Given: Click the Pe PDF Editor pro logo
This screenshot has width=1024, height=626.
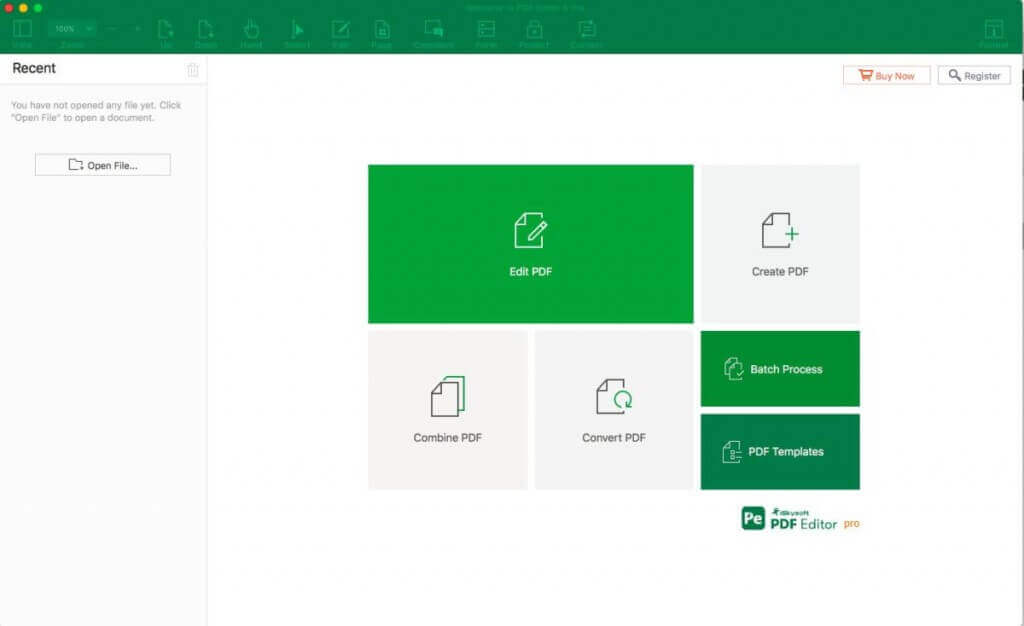Looking at the screenshot, I should pos(800,520).
